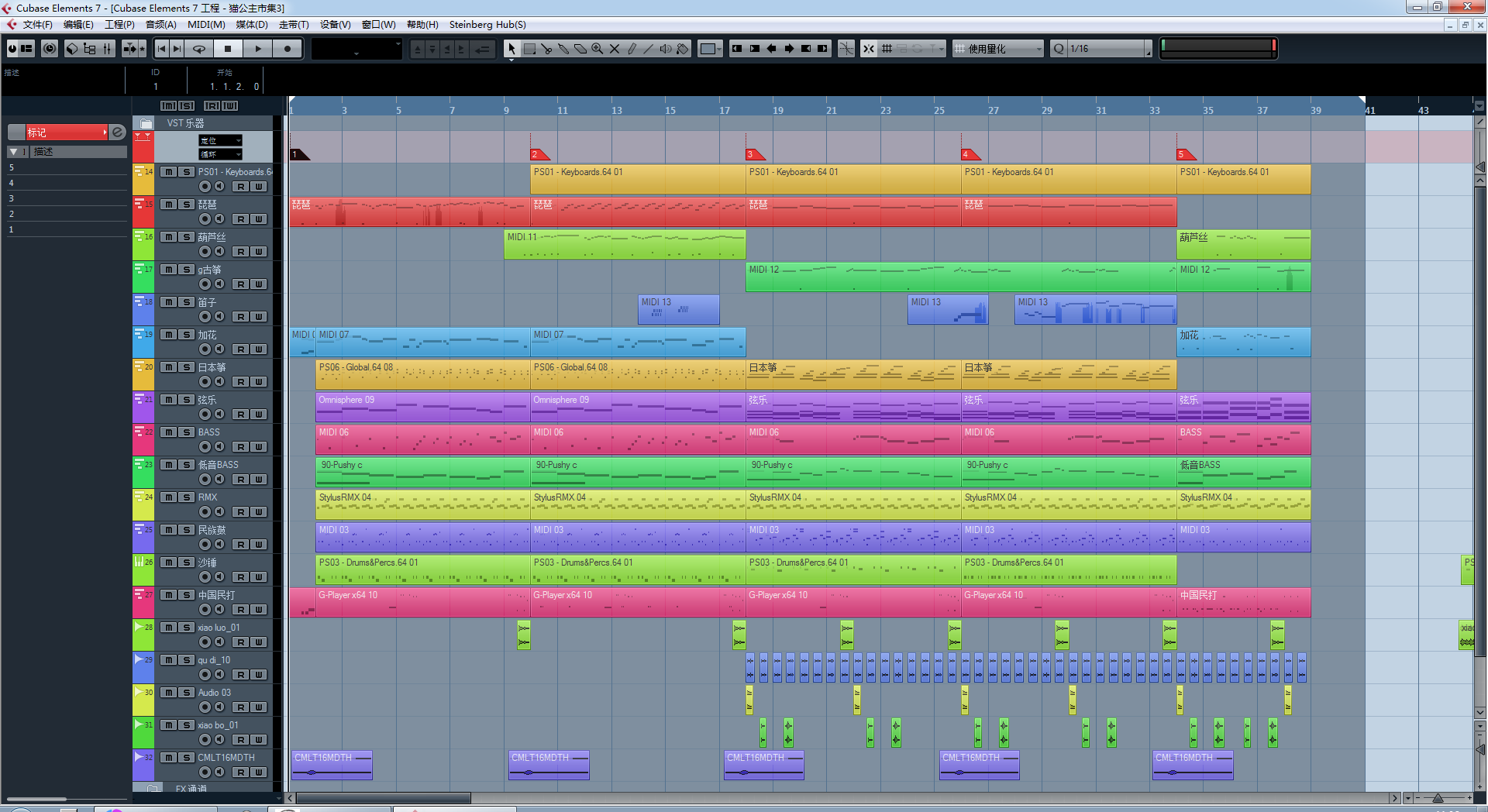Toggle monitor on the 笛子 track
The image size is (1488, 812).
(219, 317)
